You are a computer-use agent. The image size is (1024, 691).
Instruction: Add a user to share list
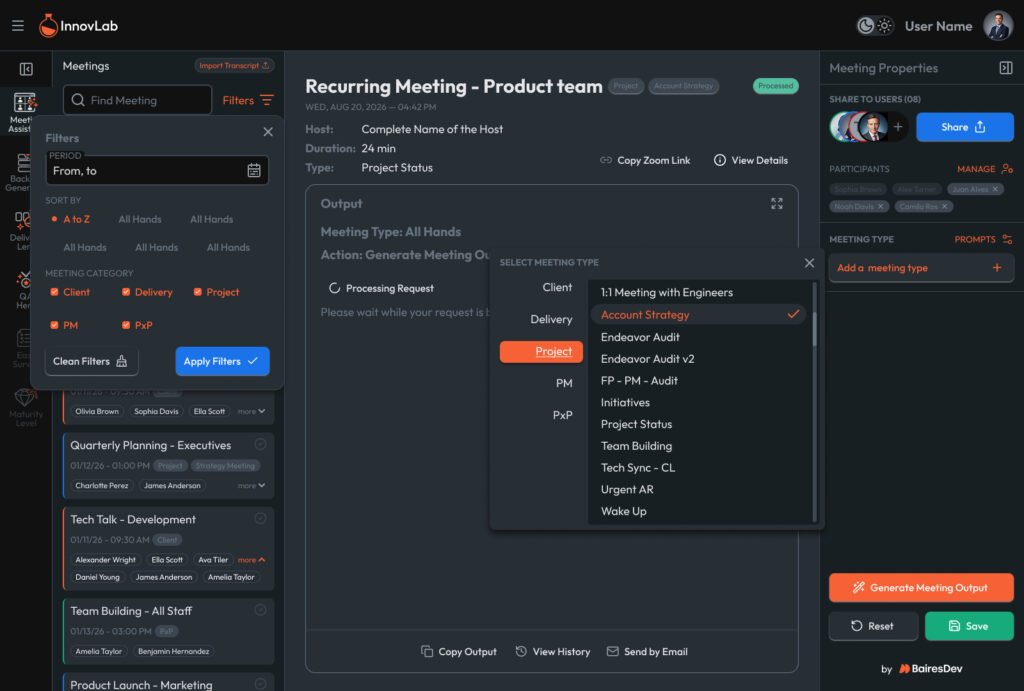pos(898,127)
